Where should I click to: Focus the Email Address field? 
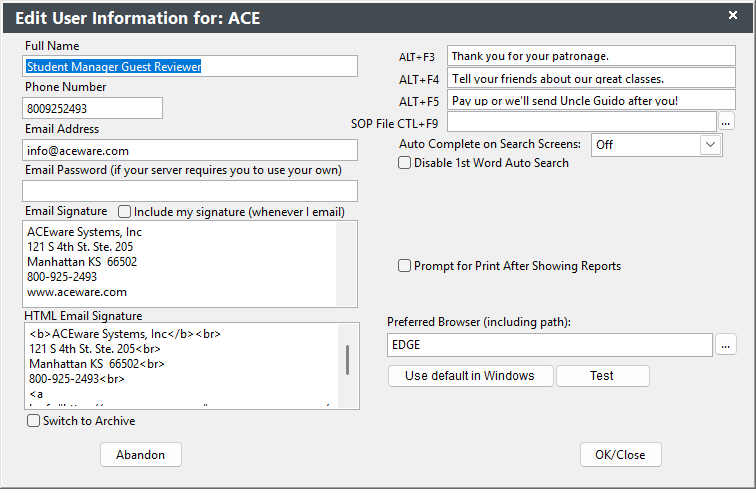(190, 150)
